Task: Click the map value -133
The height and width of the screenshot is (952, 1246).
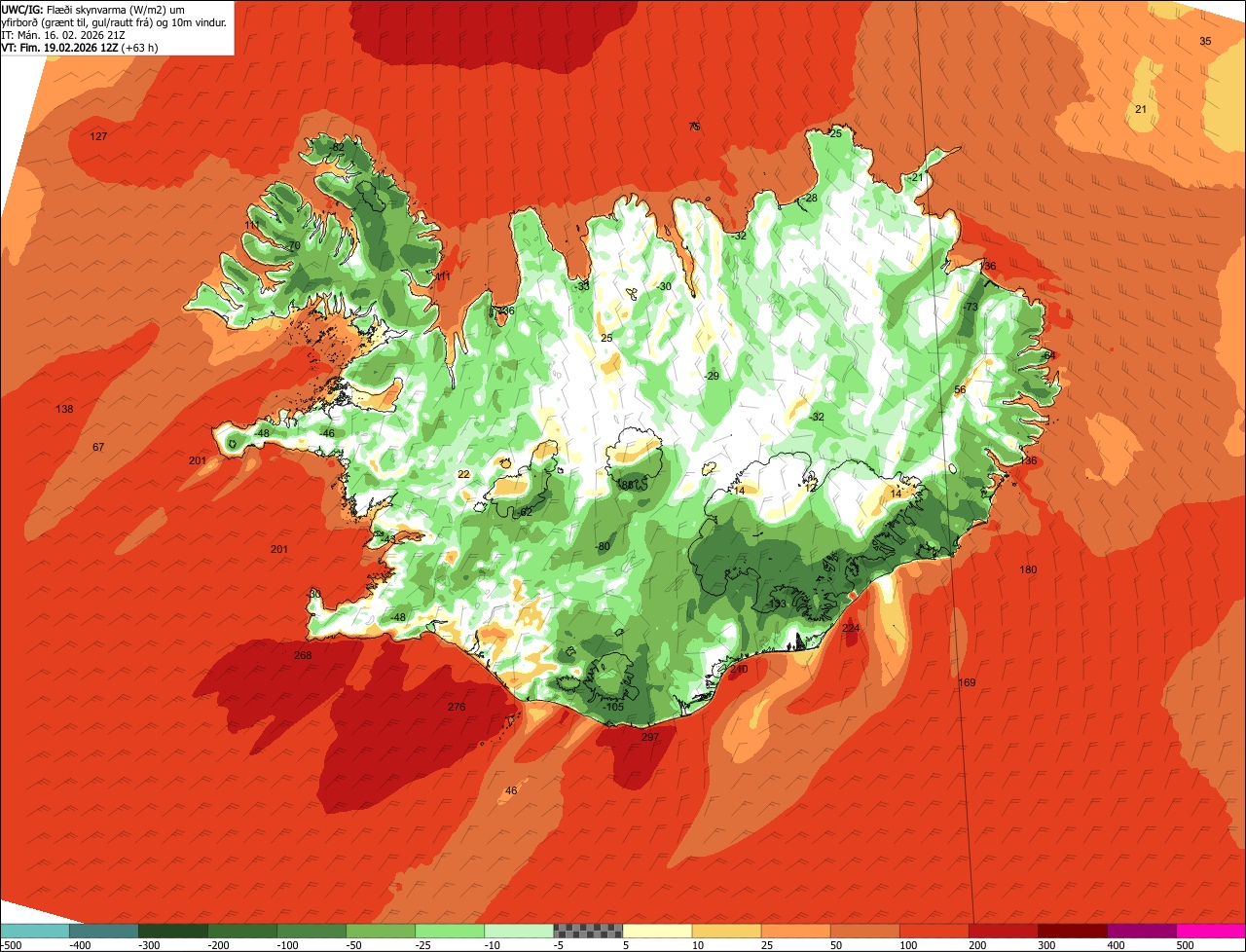Action: [x=776, y=604]
